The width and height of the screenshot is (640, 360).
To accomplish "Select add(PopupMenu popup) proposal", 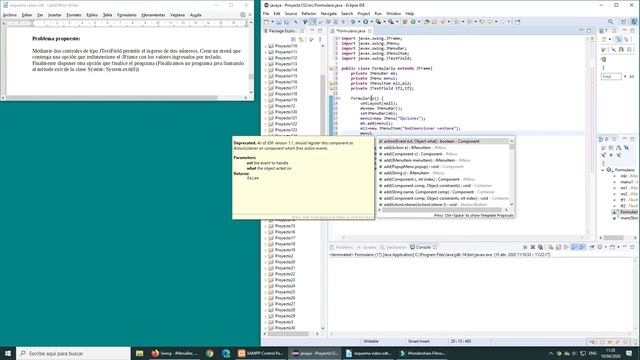I will [x=443, y=167].
